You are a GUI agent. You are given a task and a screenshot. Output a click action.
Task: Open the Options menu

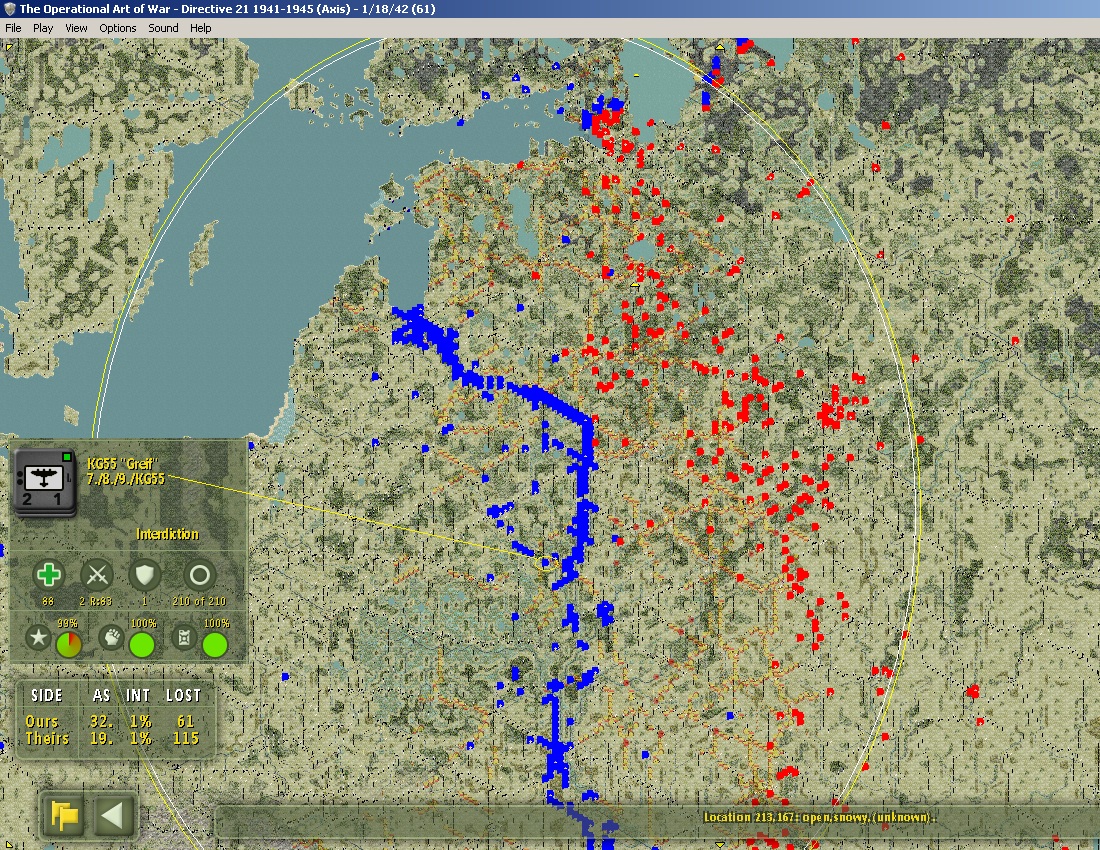117,28
